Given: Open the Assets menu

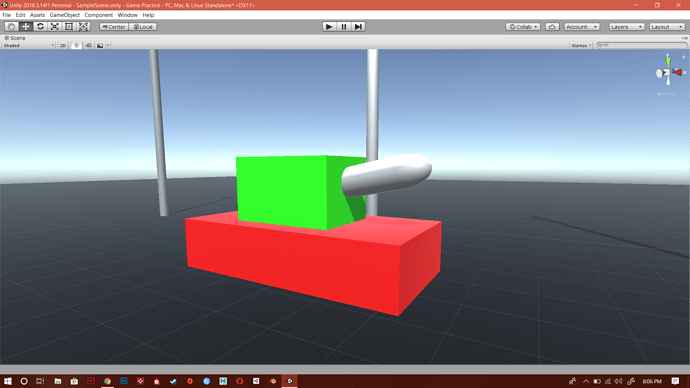Looking at the screenshot, I should tap(37, 15).
